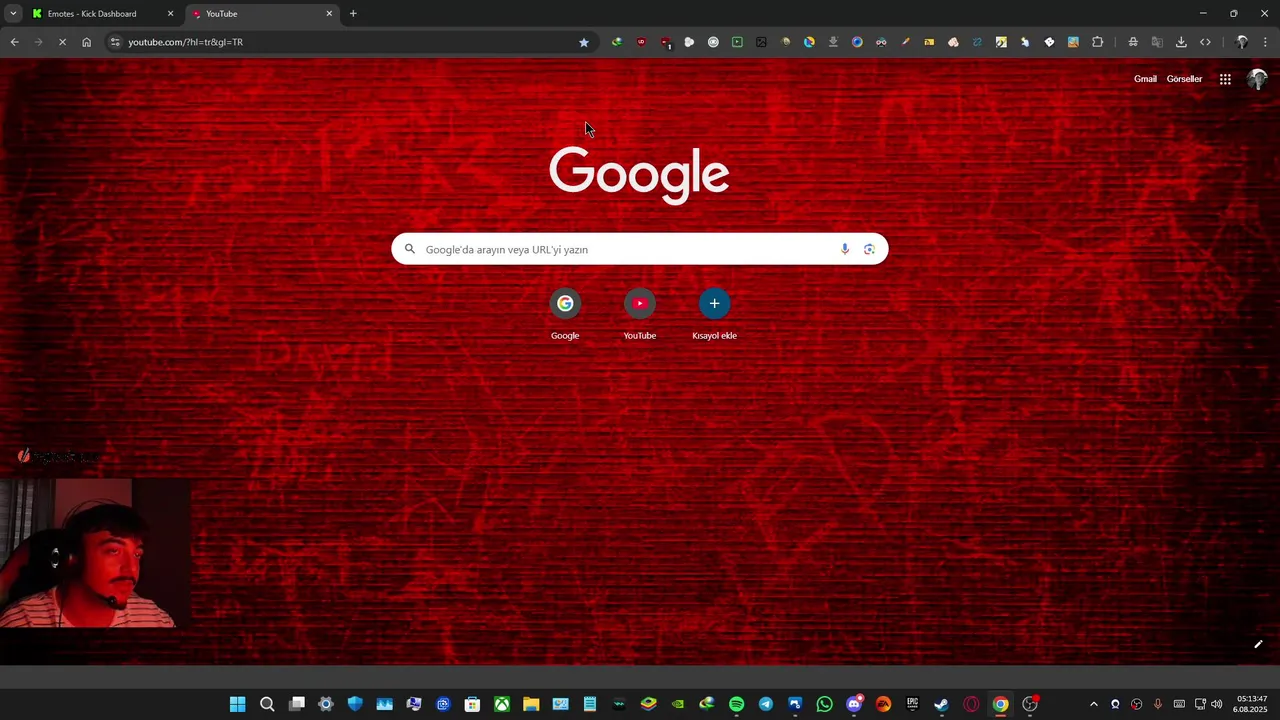Open the Windows Start menu

click(237, 704)
